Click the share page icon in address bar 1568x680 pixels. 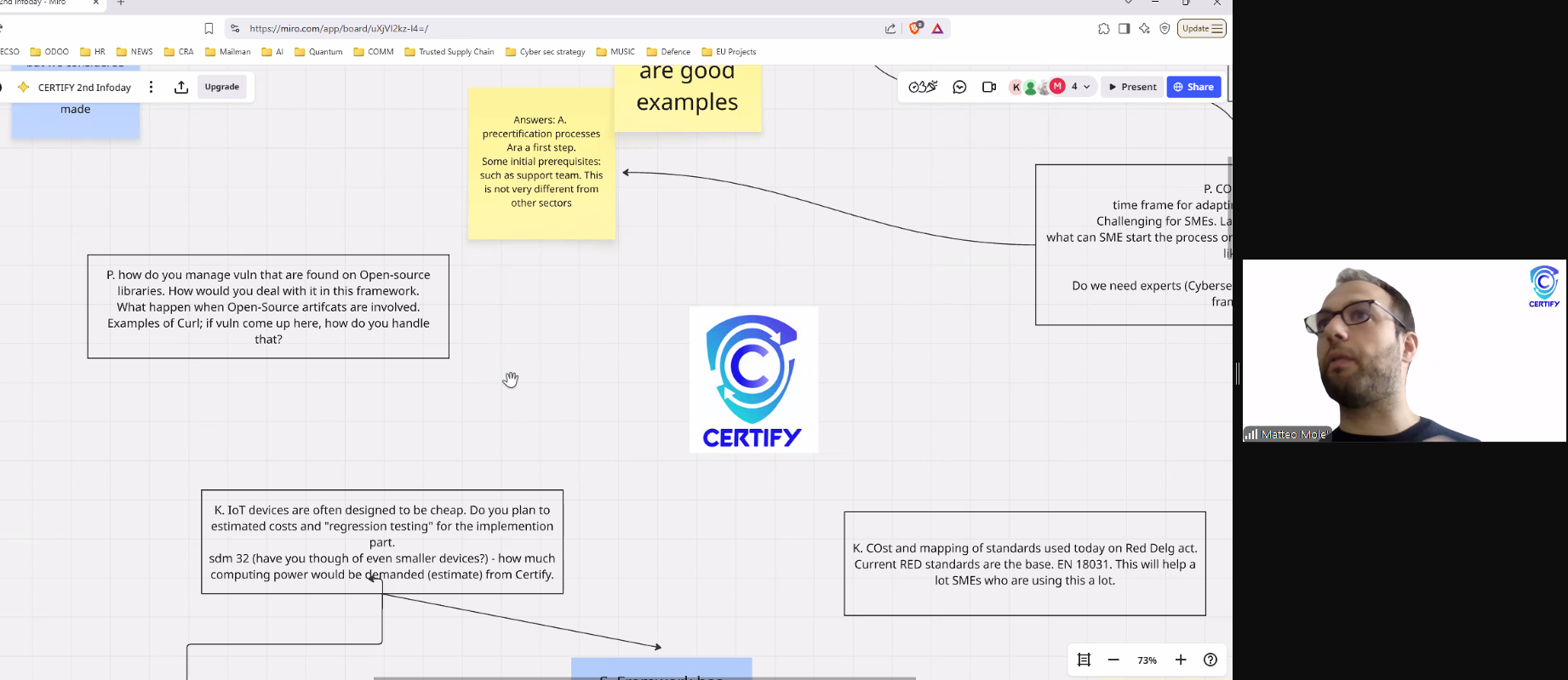(x=890, y=28)
